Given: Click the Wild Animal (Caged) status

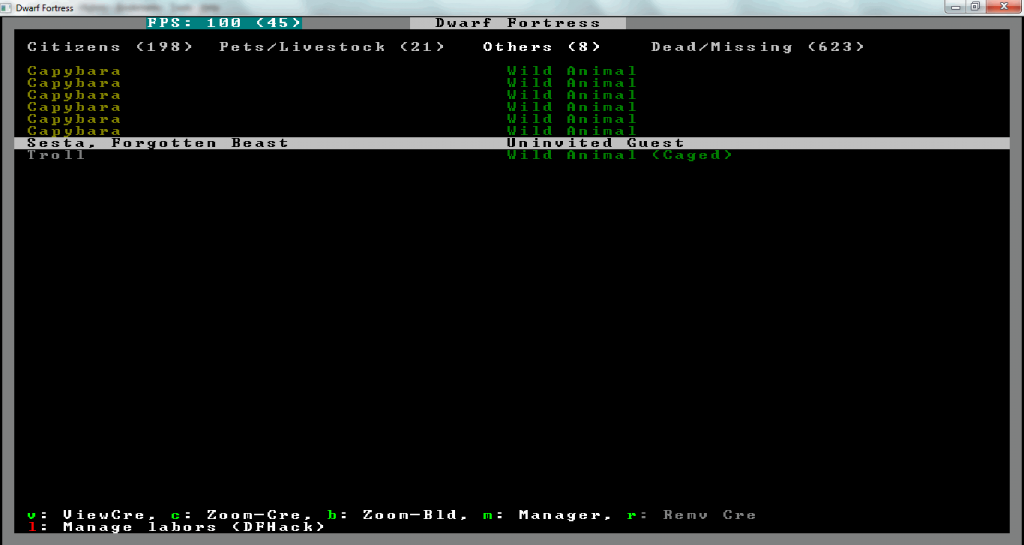Looking at the screenshot, I should (620, 155).
